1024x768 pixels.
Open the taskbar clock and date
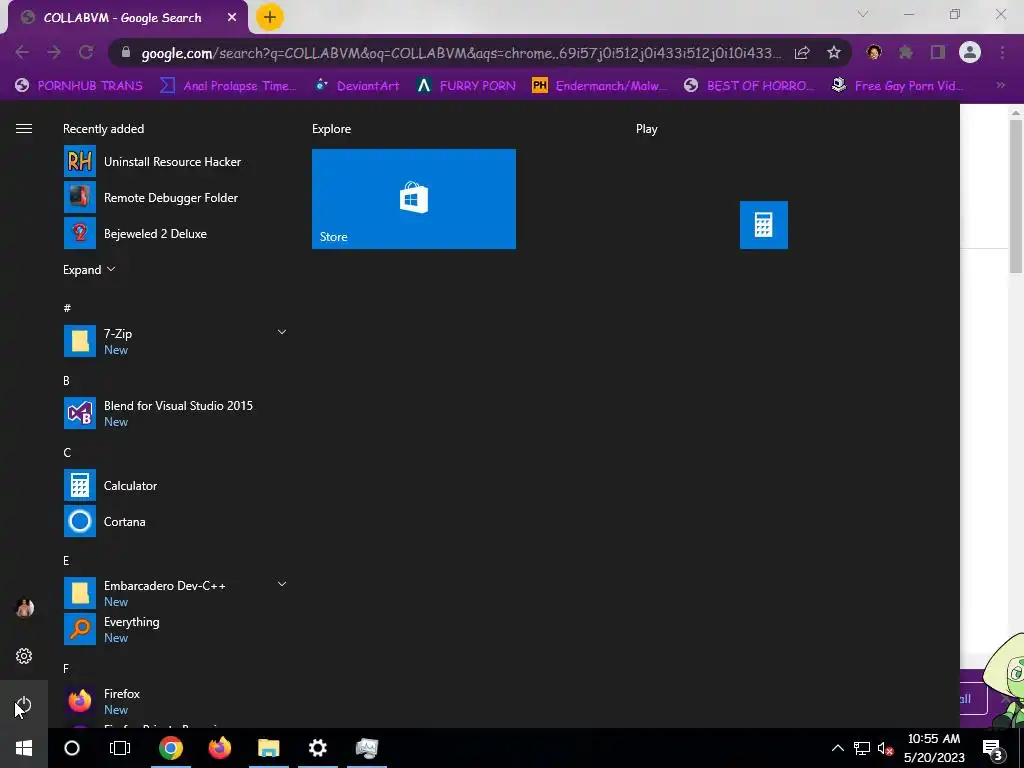(934, 748)
